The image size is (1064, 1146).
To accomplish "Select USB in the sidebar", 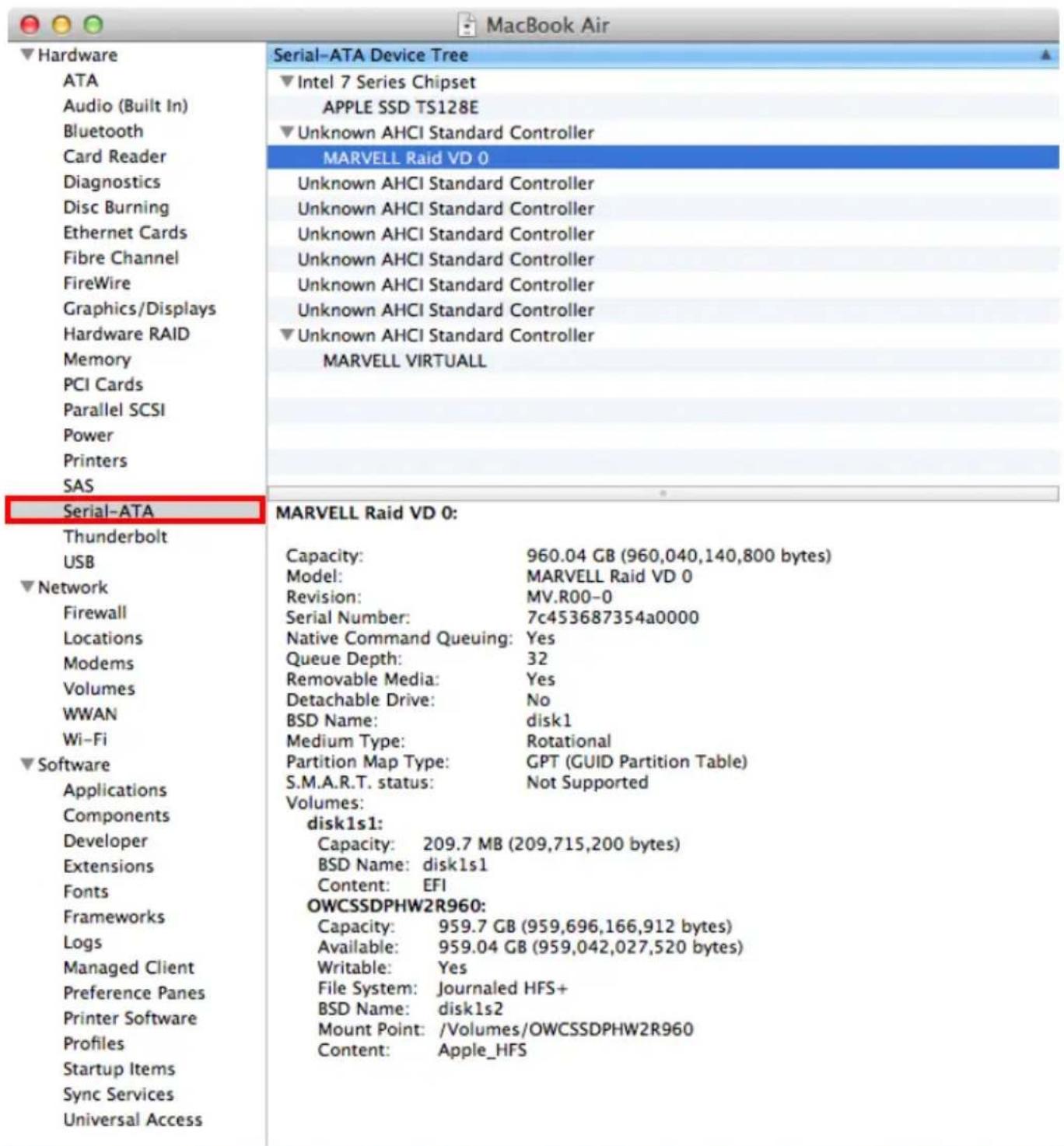I will 79,562.
